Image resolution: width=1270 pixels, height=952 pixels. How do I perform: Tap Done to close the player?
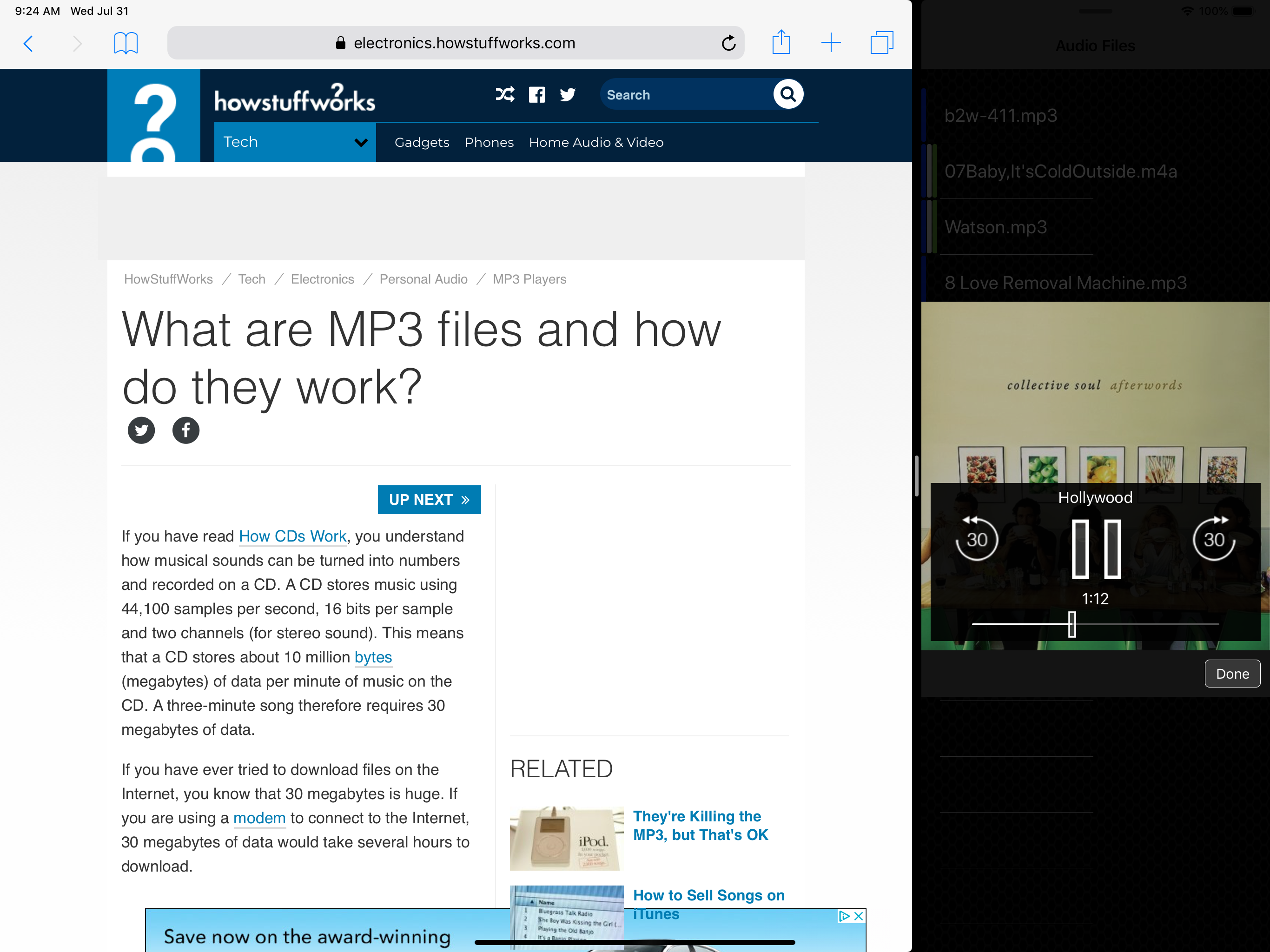[1232, 674]
